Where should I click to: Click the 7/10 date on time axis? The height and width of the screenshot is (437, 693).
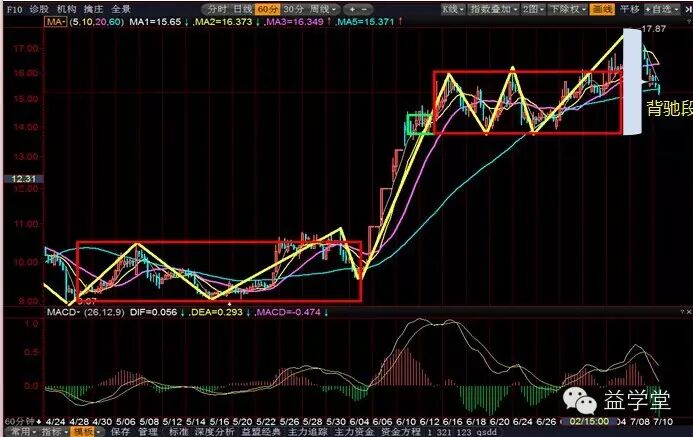[x=663, y=422]
